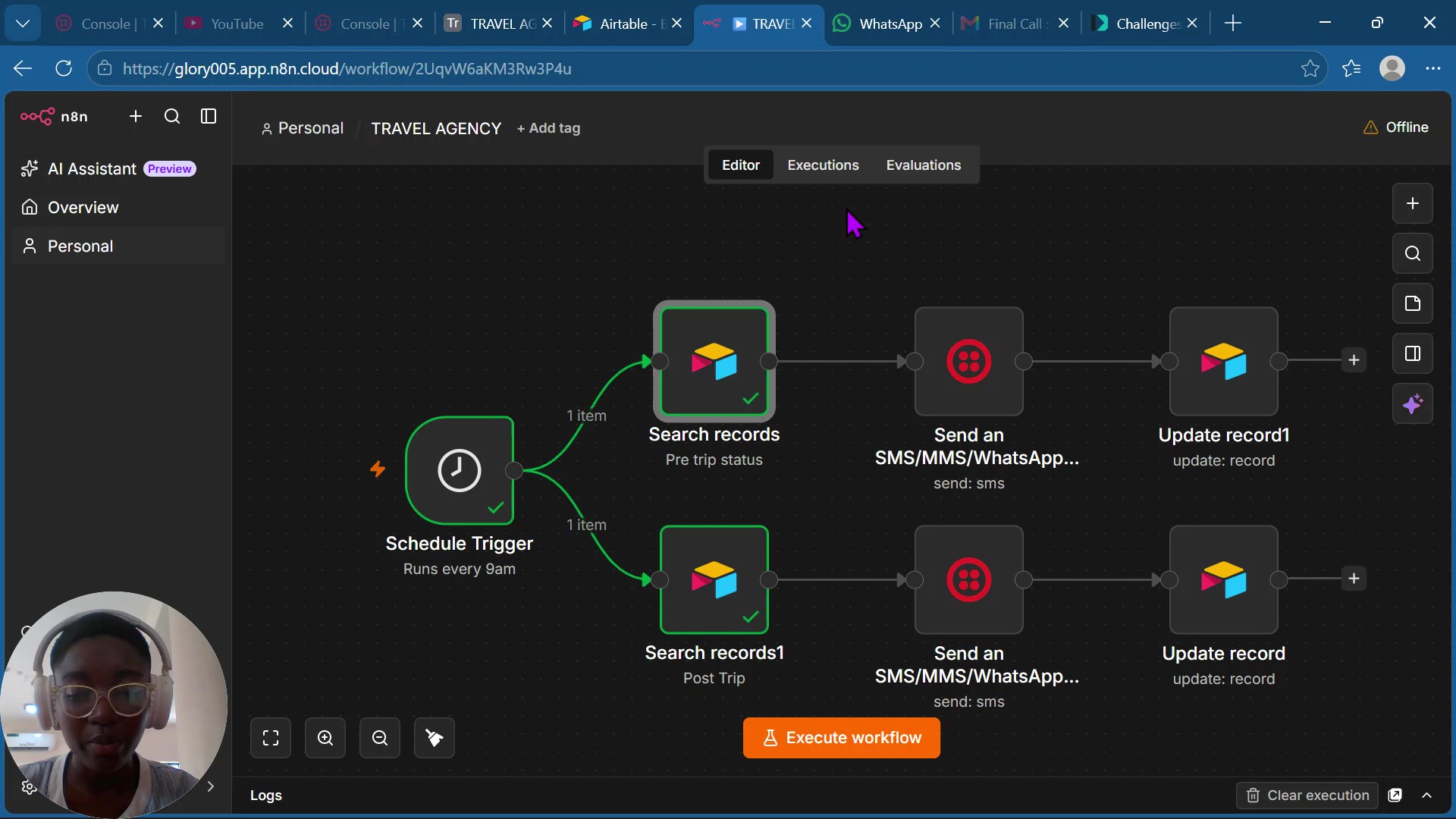The image size is (1456, 819).
Task: Open the browser tab list dropdown
Action: click(x=23, y=24)
